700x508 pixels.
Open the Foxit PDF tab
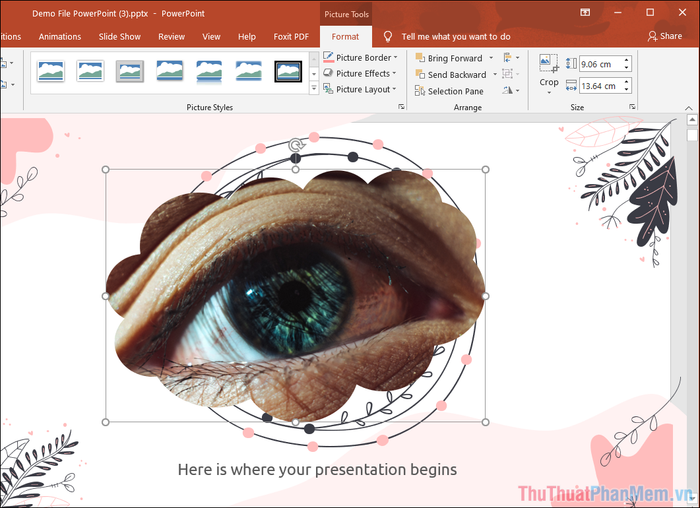coord(291,37)
